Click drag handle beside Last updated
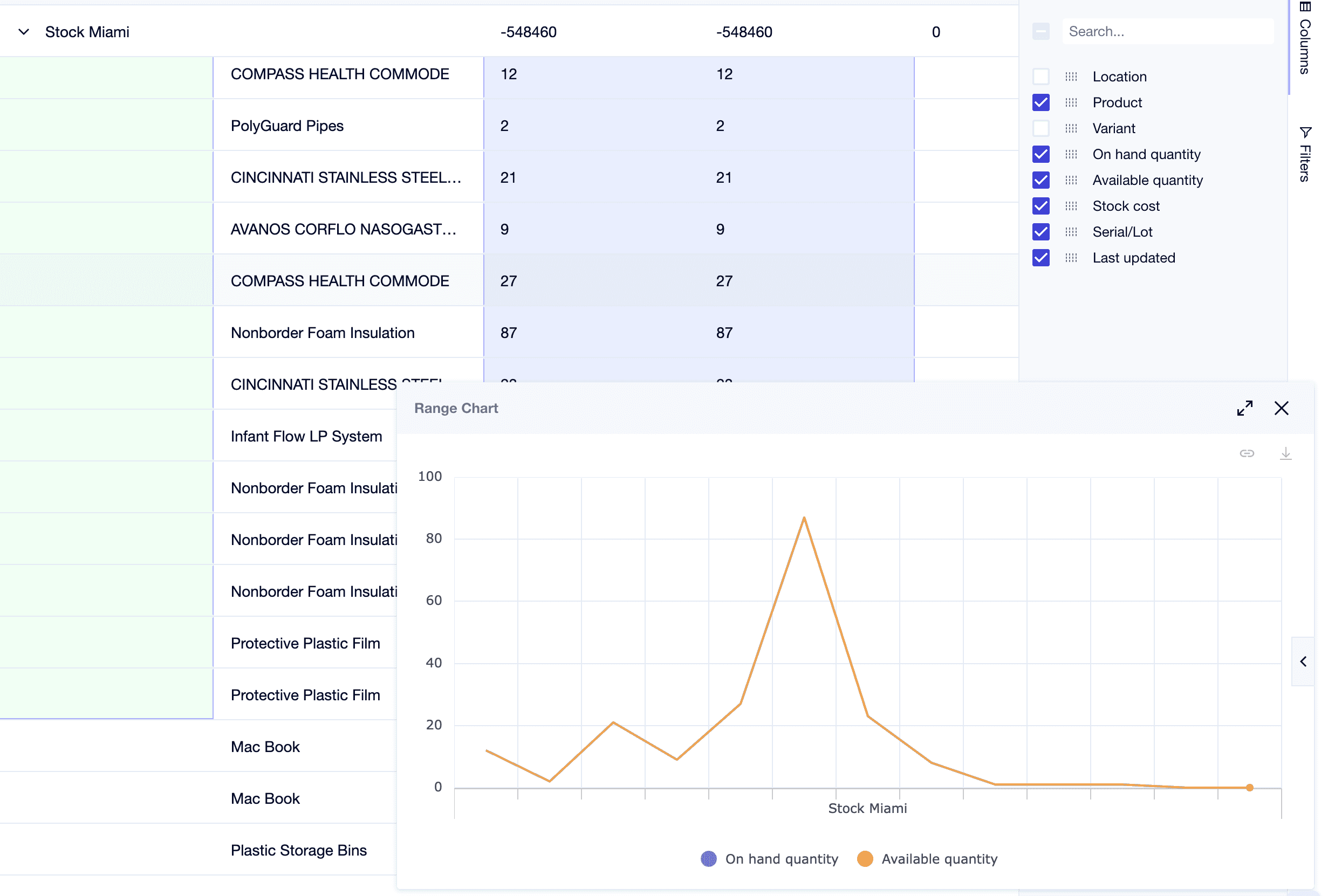 (1071, 258)
